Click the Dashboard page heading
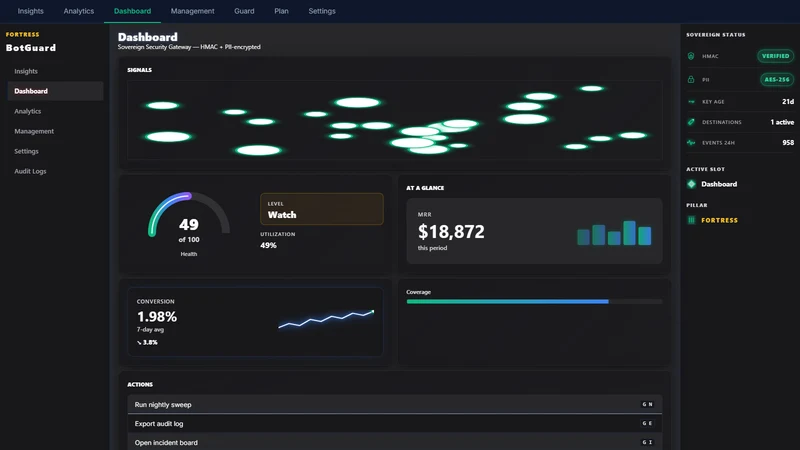This screenshot has width=800, height=450. [147, 37]
